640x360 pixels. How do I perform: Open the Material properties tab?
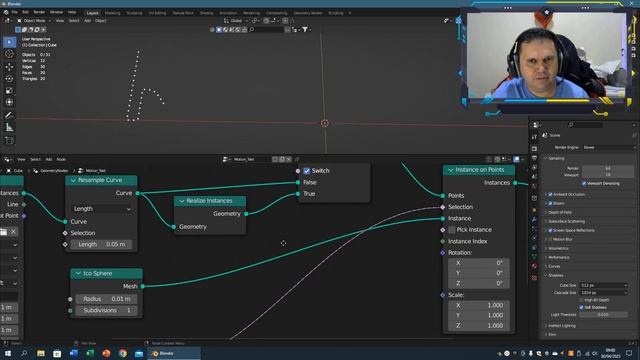(534, 266)
